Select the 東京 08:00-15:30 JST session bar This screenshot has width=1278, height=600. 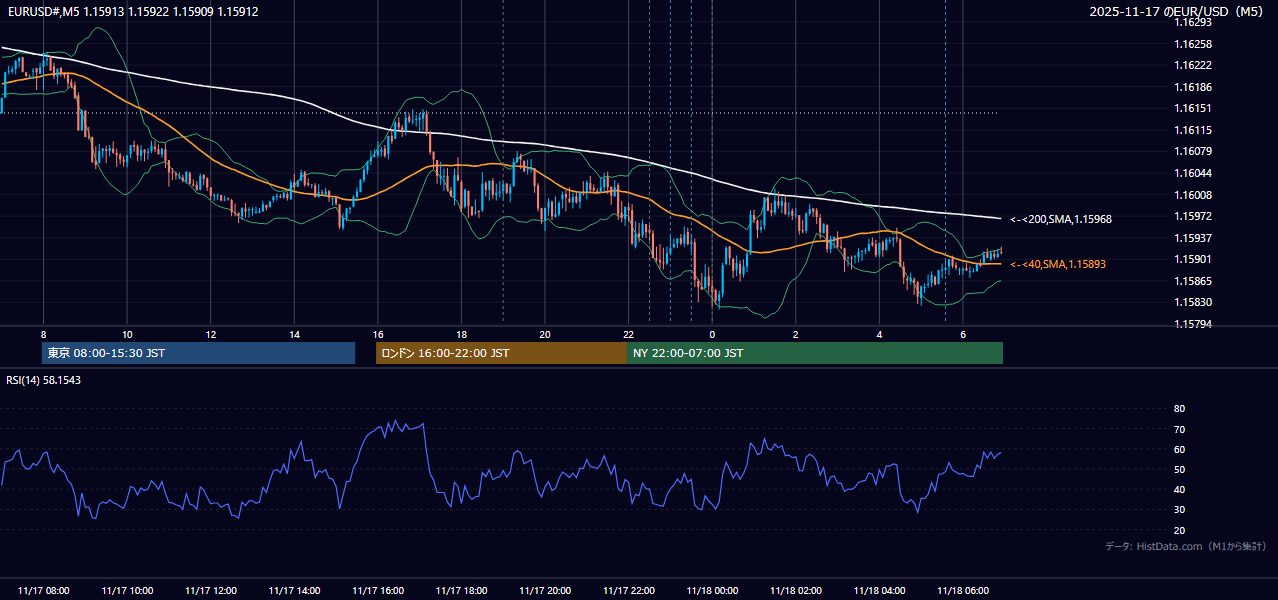[198, 353]
